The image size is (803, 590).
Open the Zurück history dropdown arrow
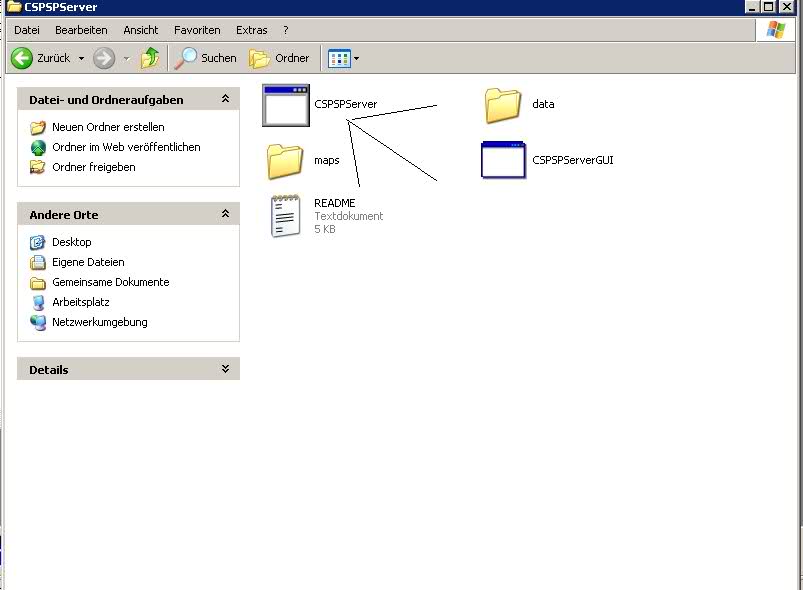tap(81, 58)
